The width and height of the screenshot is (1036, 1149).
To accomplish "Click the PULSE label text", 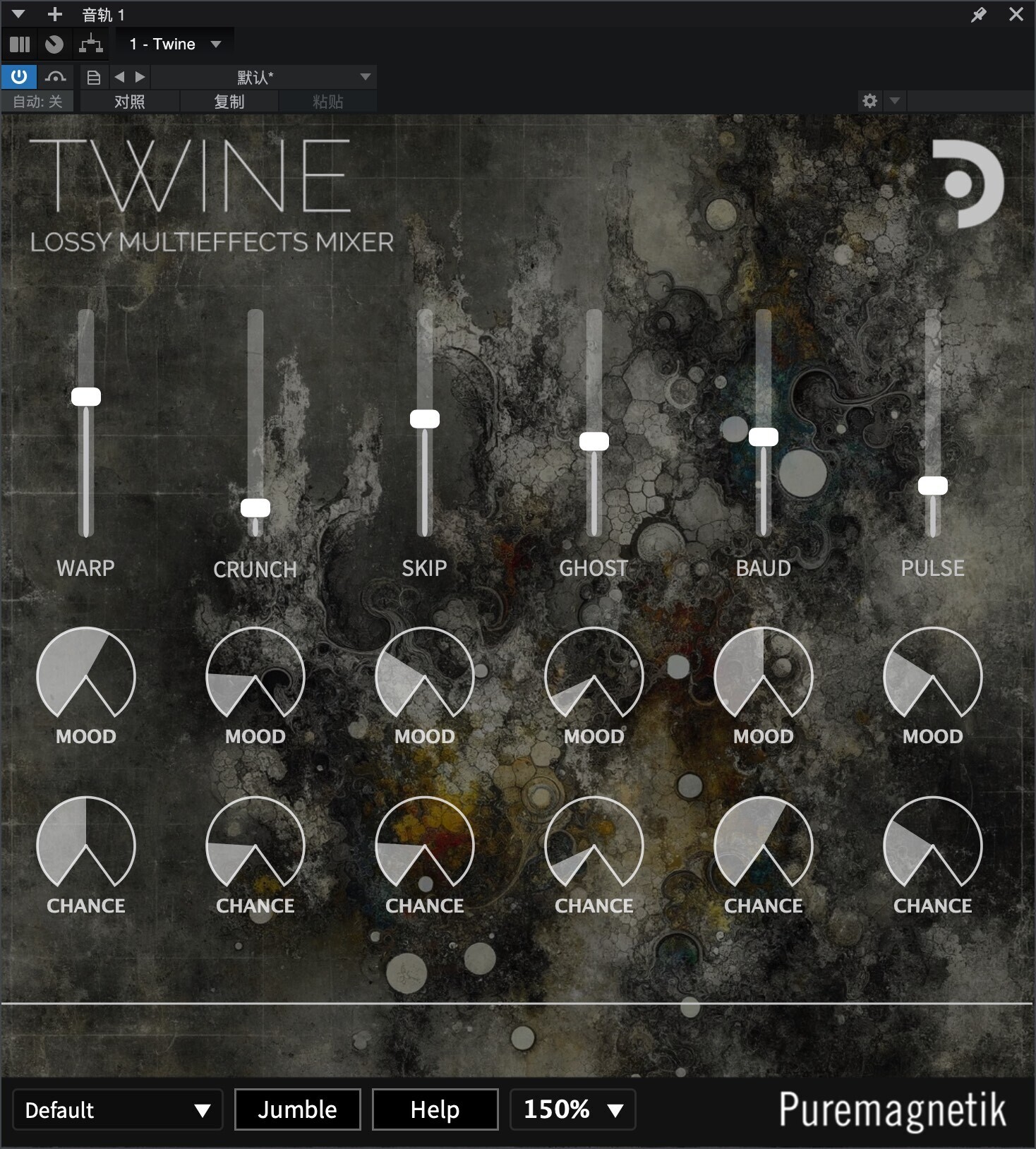I will 933,568.
